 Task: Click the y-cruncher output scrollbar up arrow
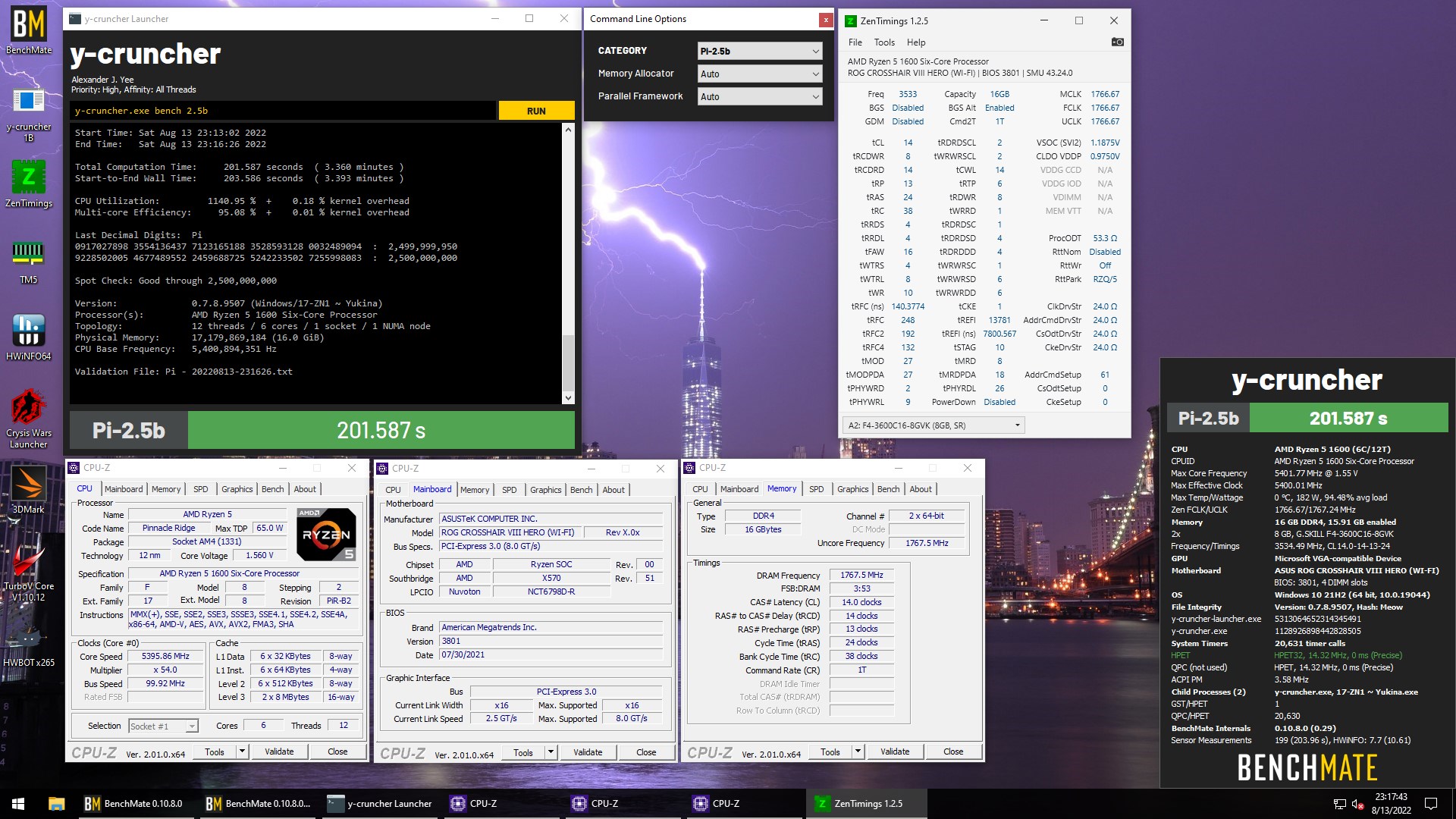(x=568, y=130)
